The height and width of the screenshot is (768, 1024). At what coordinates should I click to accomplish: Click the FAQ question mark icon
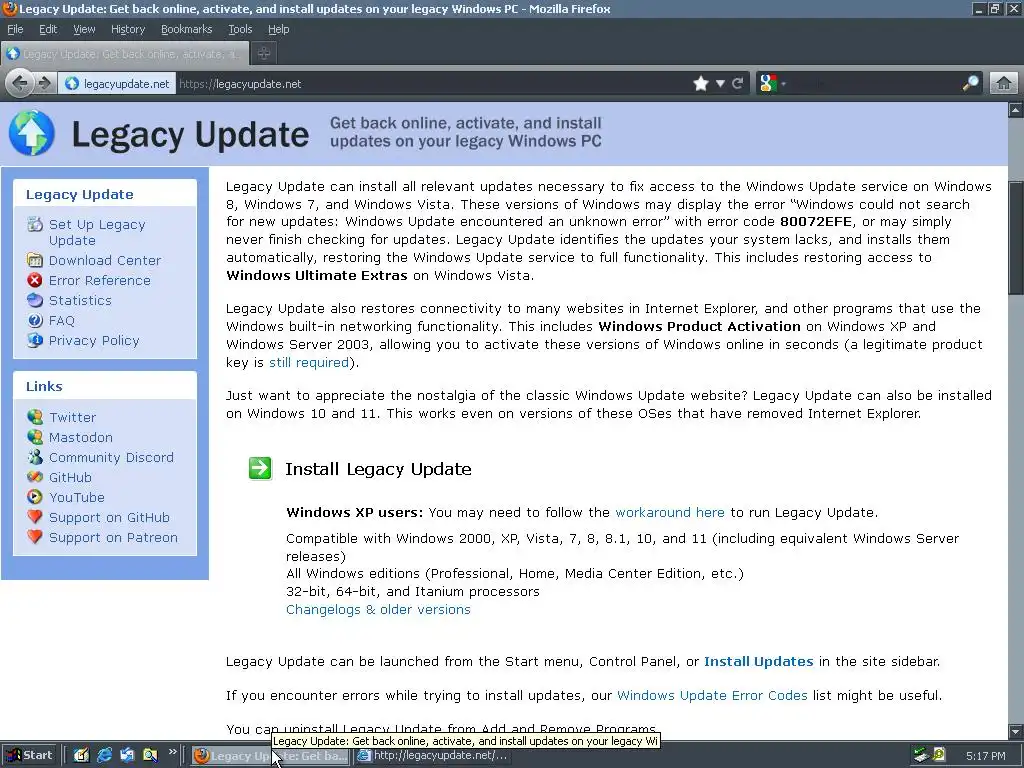(35, 320)
